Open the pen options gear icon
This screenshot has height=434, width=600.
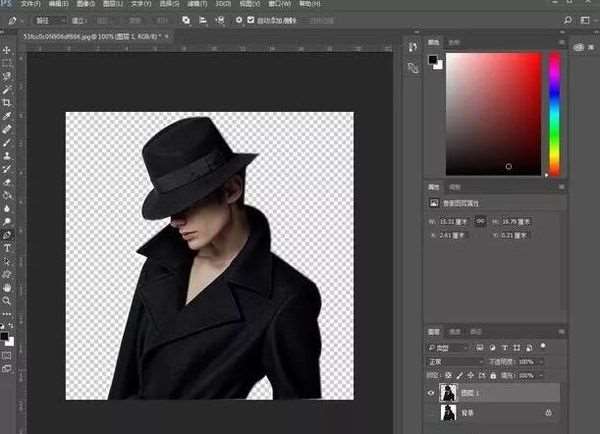[x=239, y=20]
